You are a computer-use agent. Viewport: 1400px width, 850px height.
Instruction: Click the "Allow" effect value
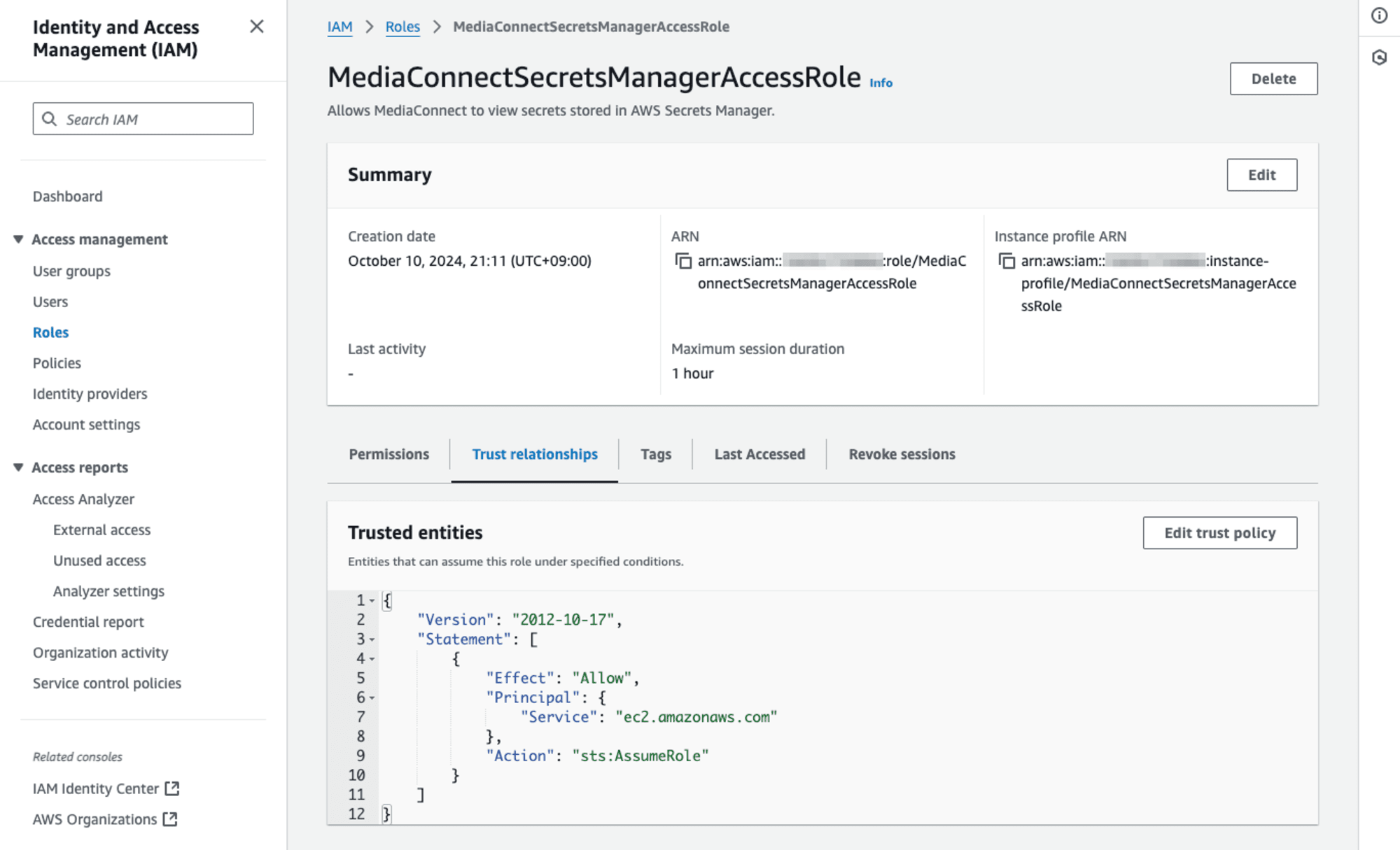click(x=601, y=678)
